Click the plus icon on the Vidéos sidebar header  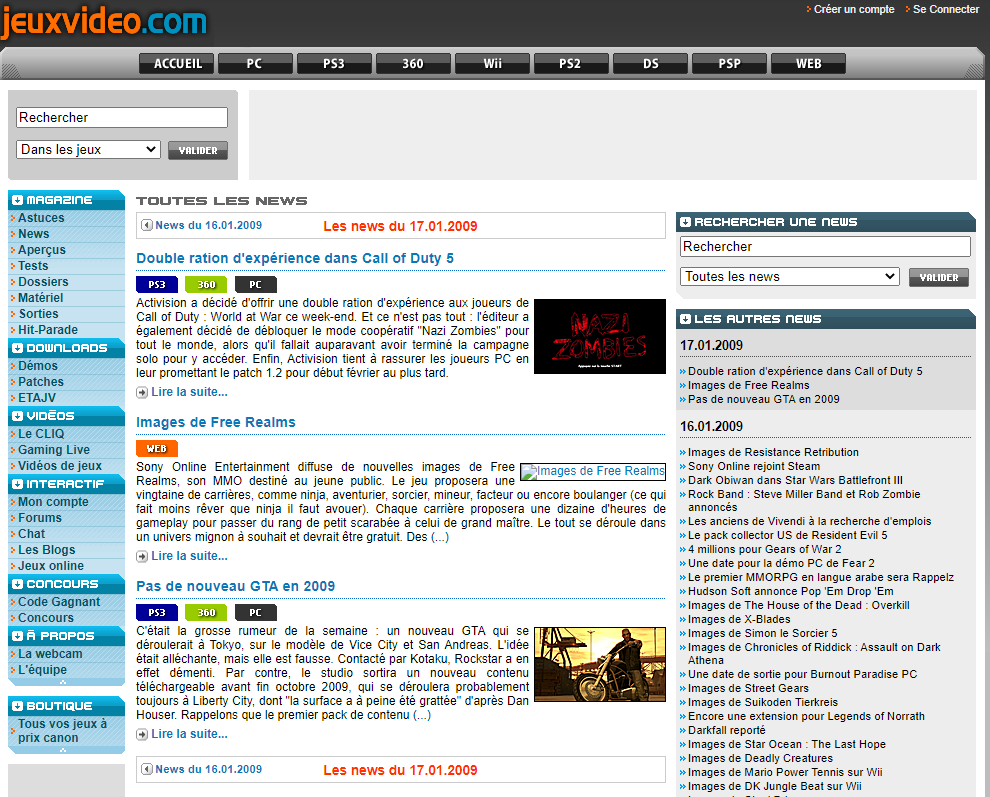(18, 416)
